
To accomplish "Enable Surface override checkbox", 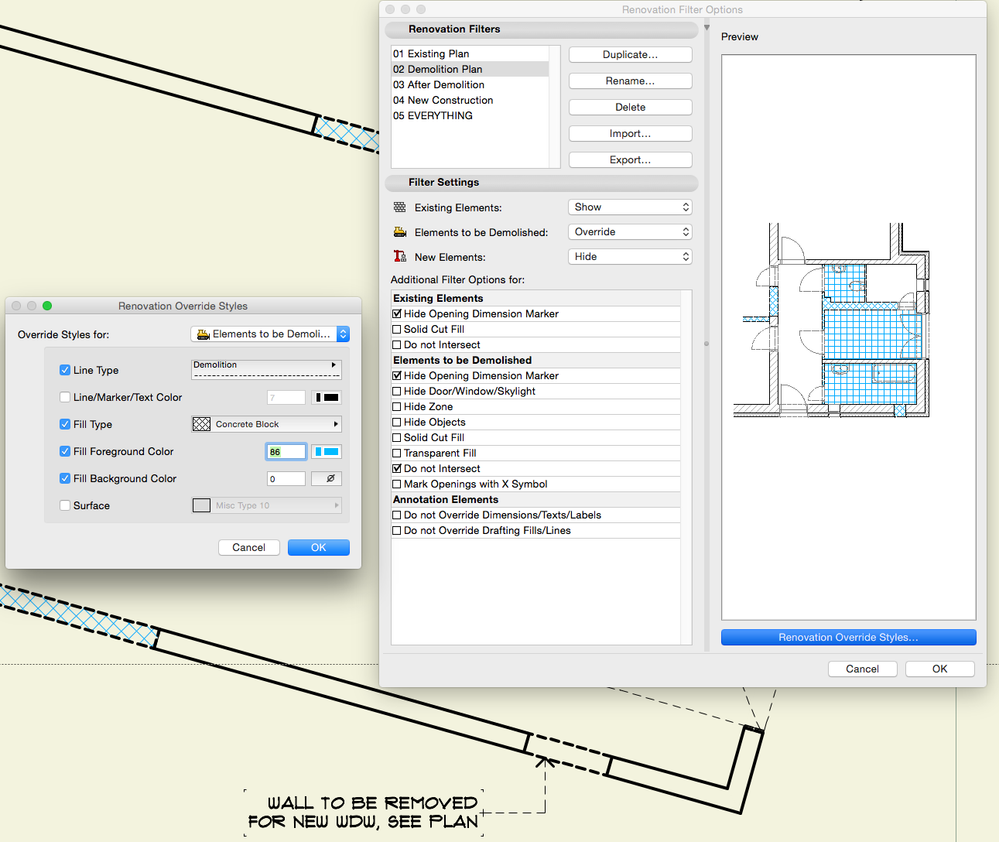I will [65, 505].
